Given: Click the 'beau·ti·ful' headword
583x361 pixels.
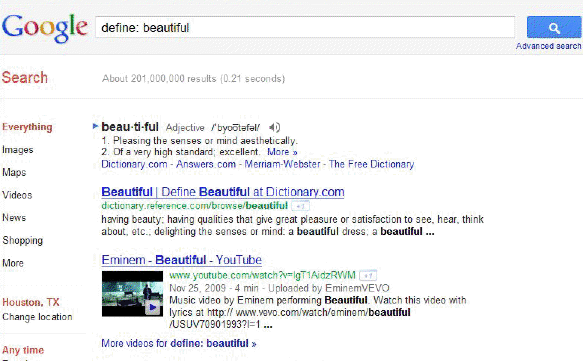Looking at the screenshot, I should pos(130,127).
